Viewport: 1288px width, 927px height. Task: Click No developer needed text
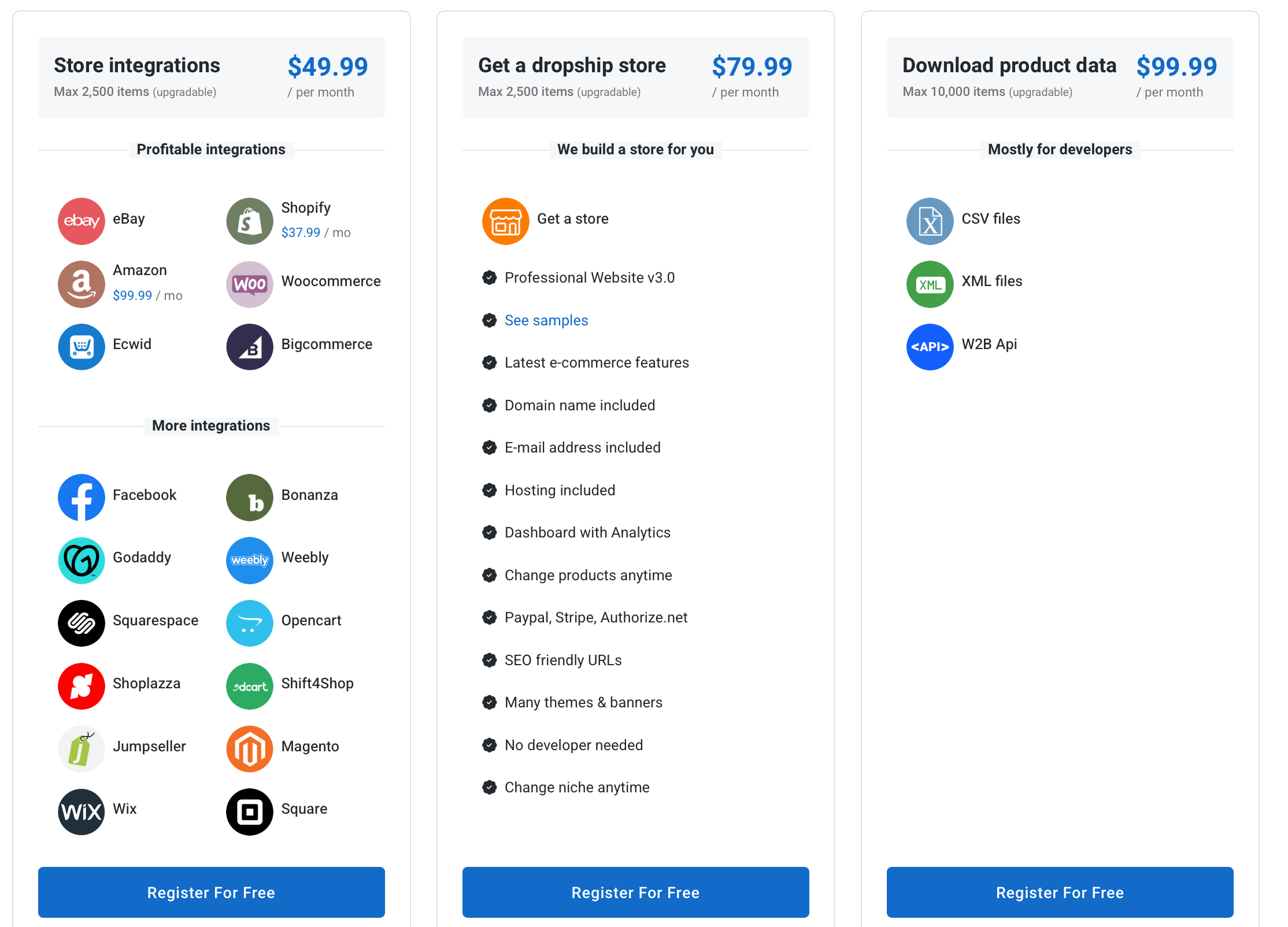[573, 745]
